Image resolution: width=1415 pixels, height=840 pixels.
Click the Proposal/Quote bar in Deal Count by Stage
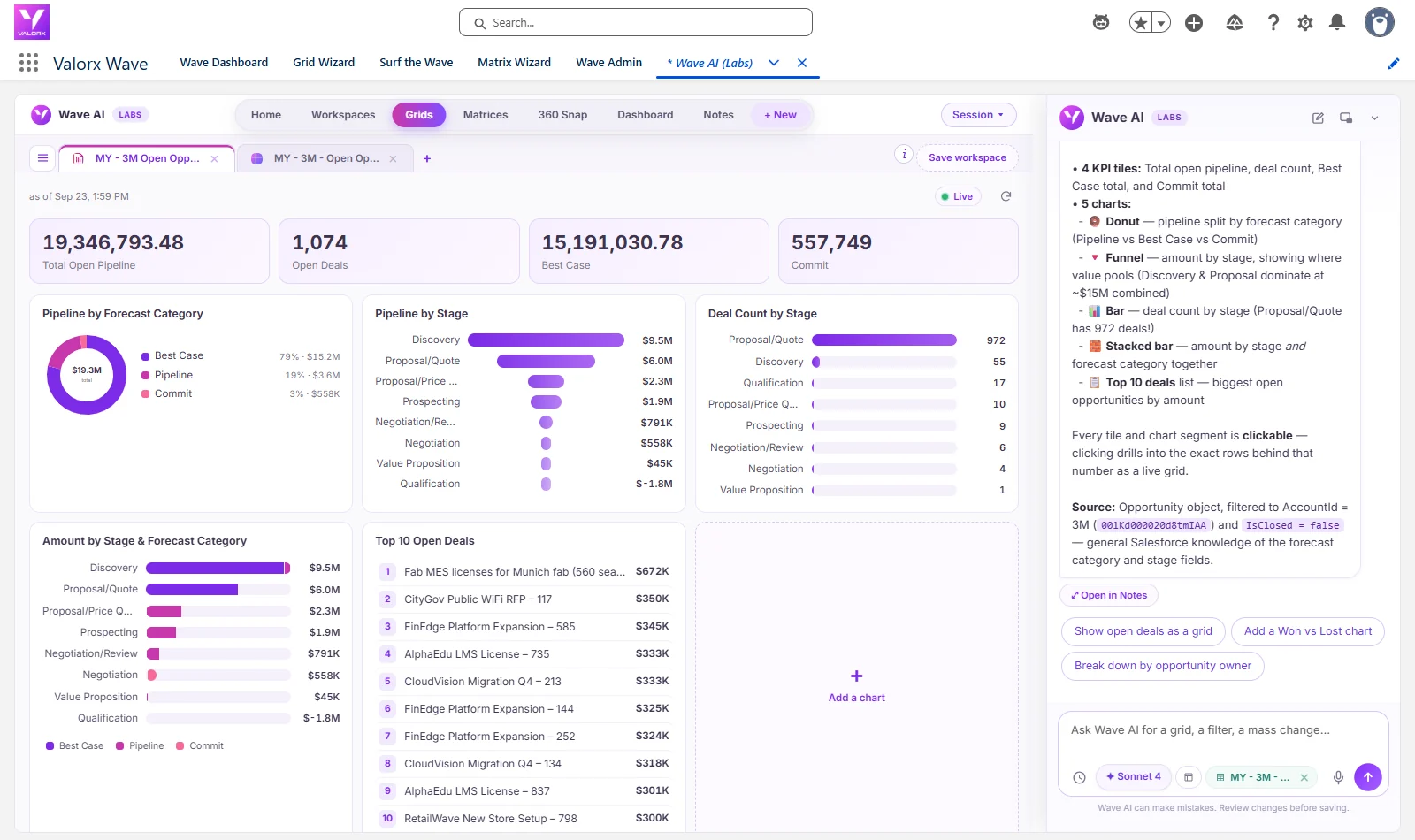tap(884, 340)
